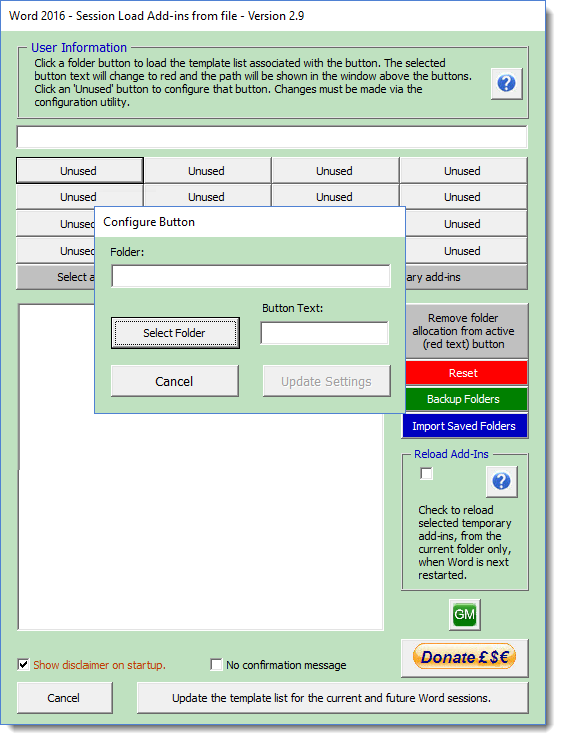Click Select Folder in Configure Button dialog

point(175,333)
